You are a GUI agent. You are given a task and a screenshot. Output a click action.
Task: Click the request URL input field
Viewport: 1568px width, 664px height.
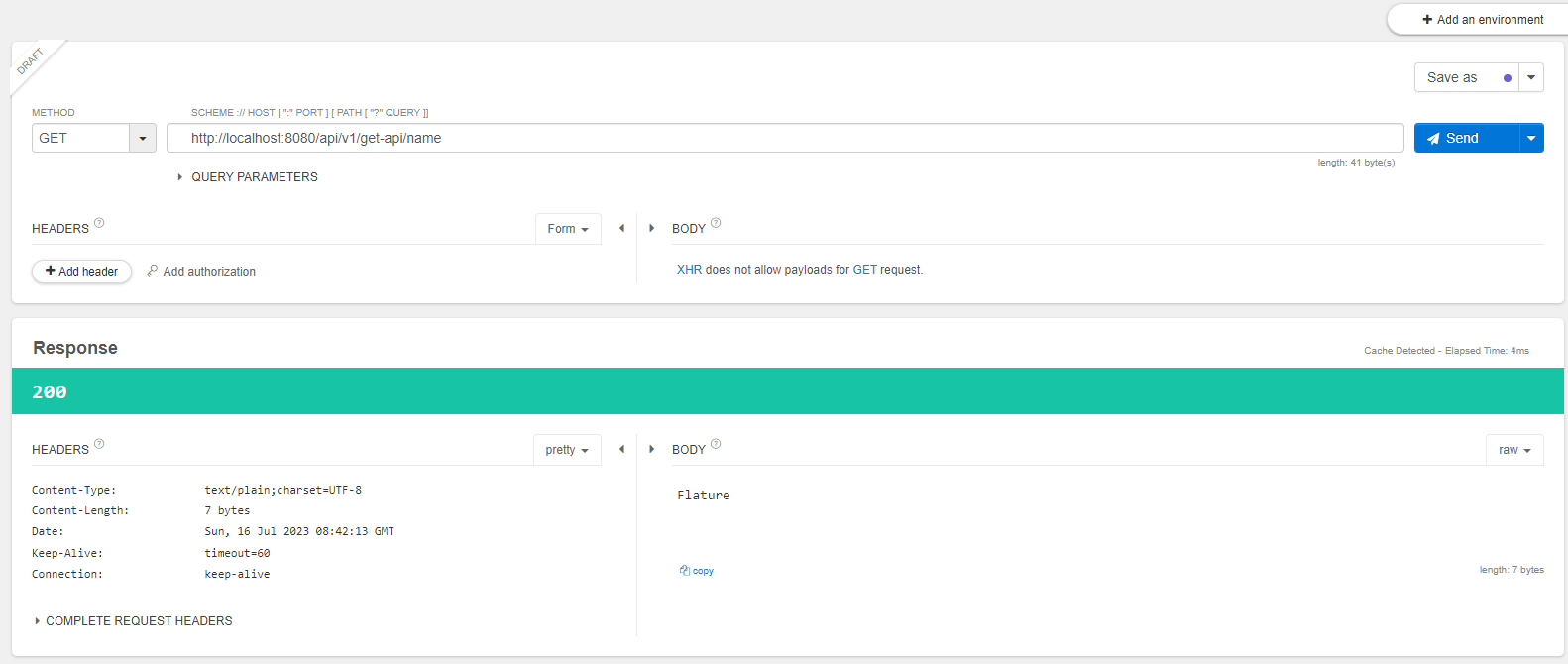pyautogui.click(x=785, y=138)
